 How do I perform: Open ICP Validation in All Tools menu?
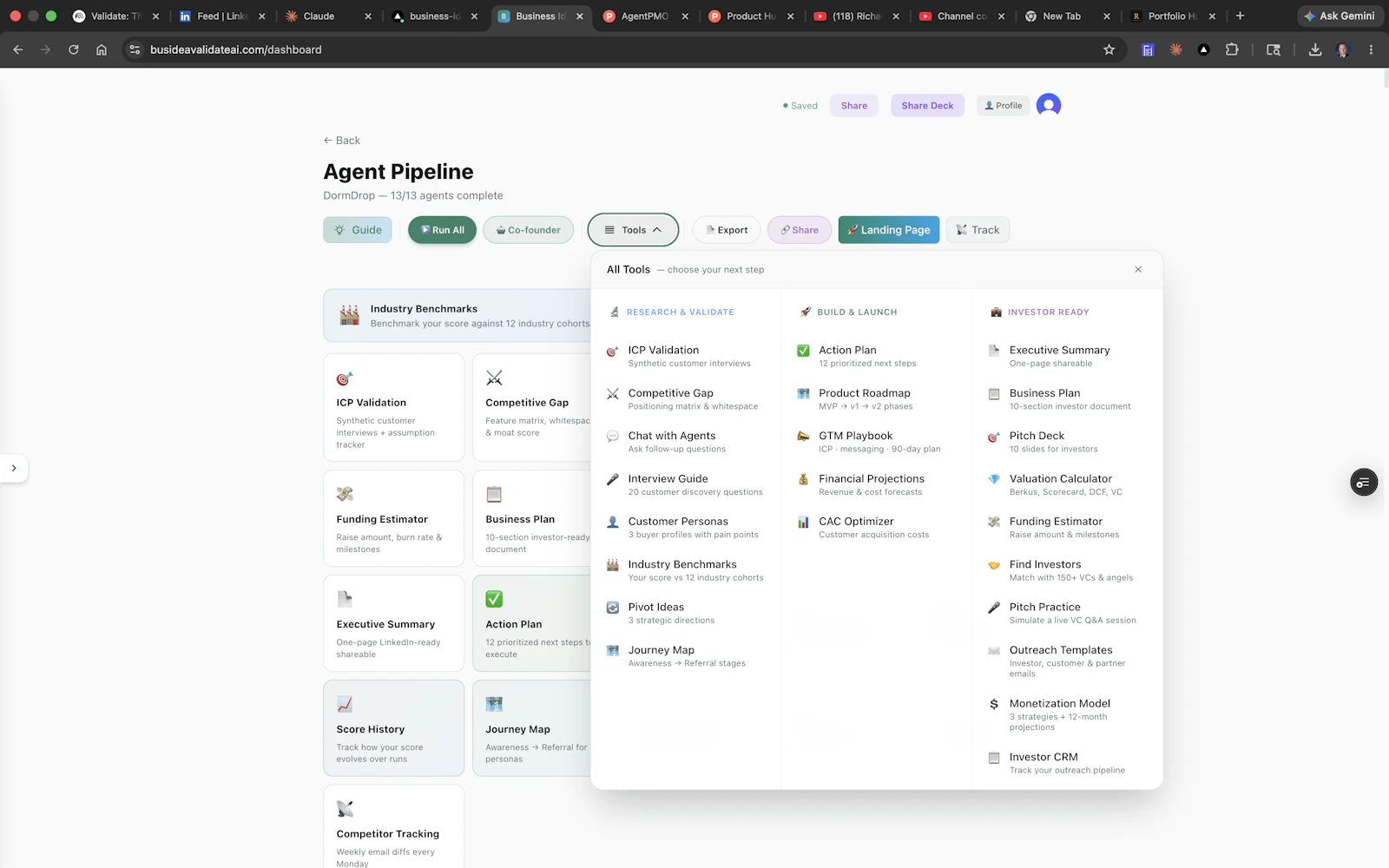pos(686,356)
